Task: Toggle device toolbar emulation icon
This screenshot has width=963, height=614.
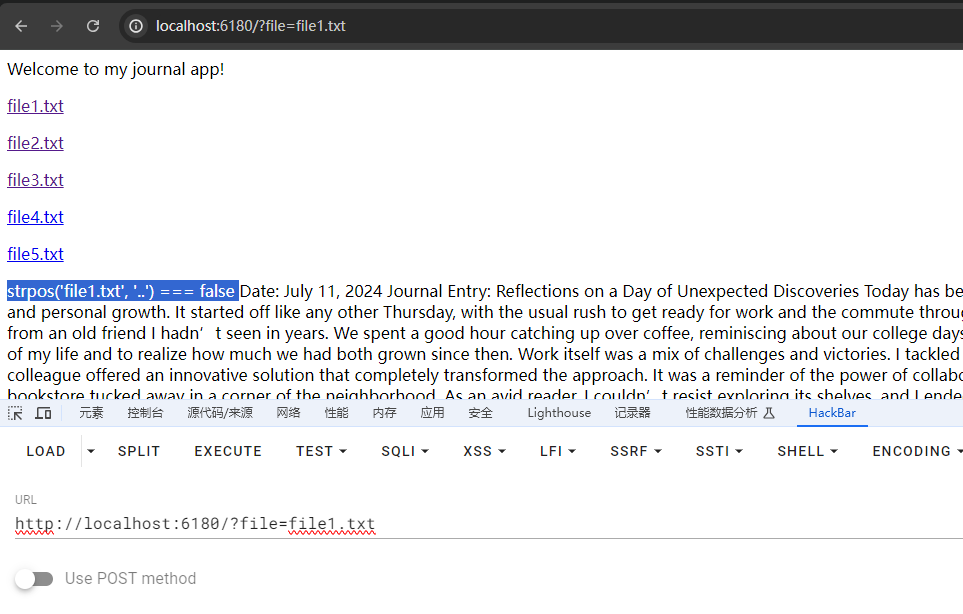Action: (x=43, y=413)
